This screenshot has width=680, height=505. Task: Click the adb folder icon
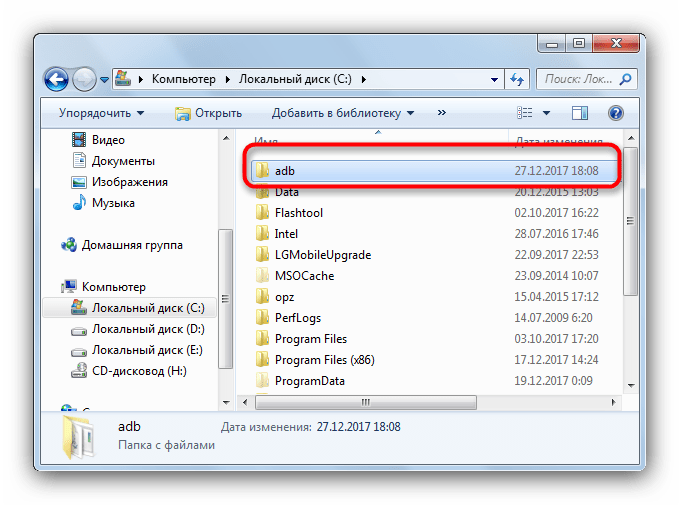point(262,171)
